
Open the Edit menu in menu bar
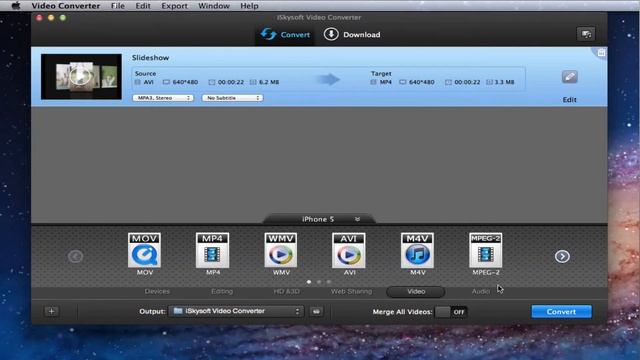[x=143, y=6]
